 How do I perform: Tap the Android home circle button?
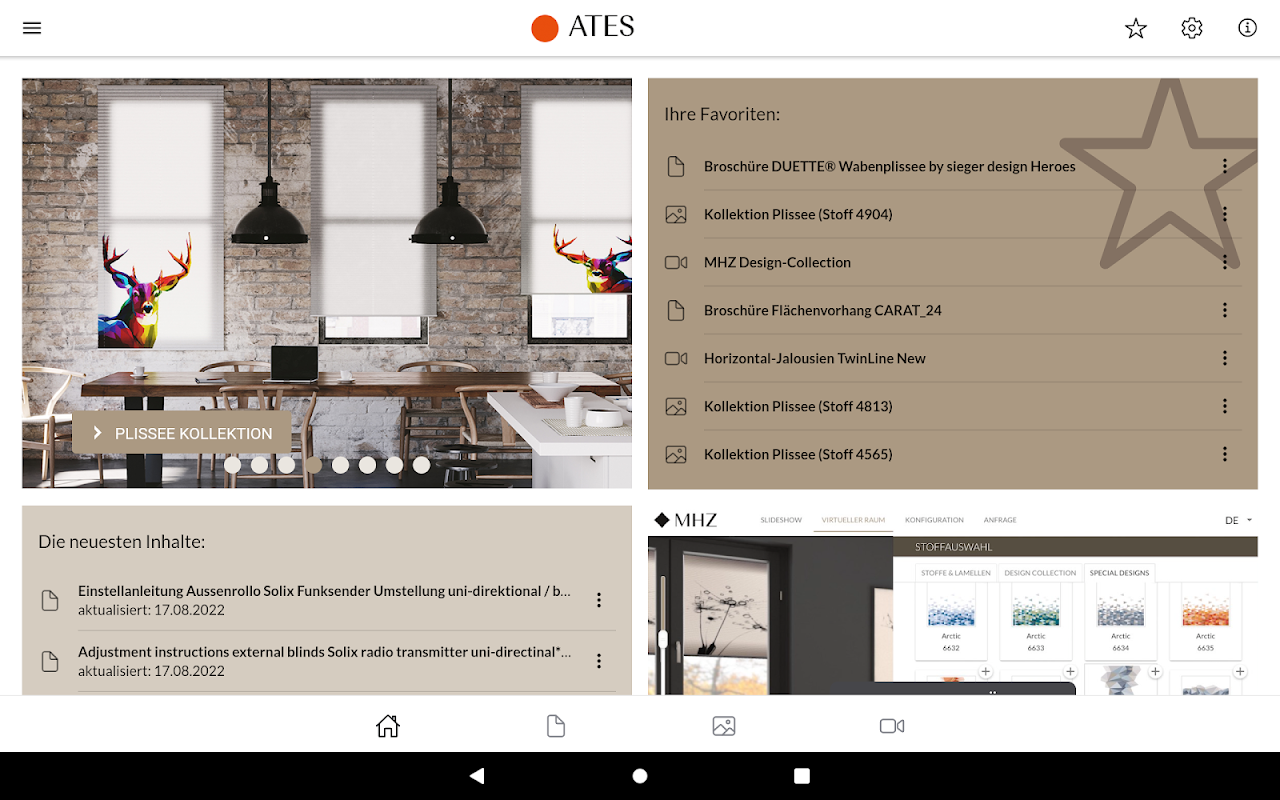640,776
